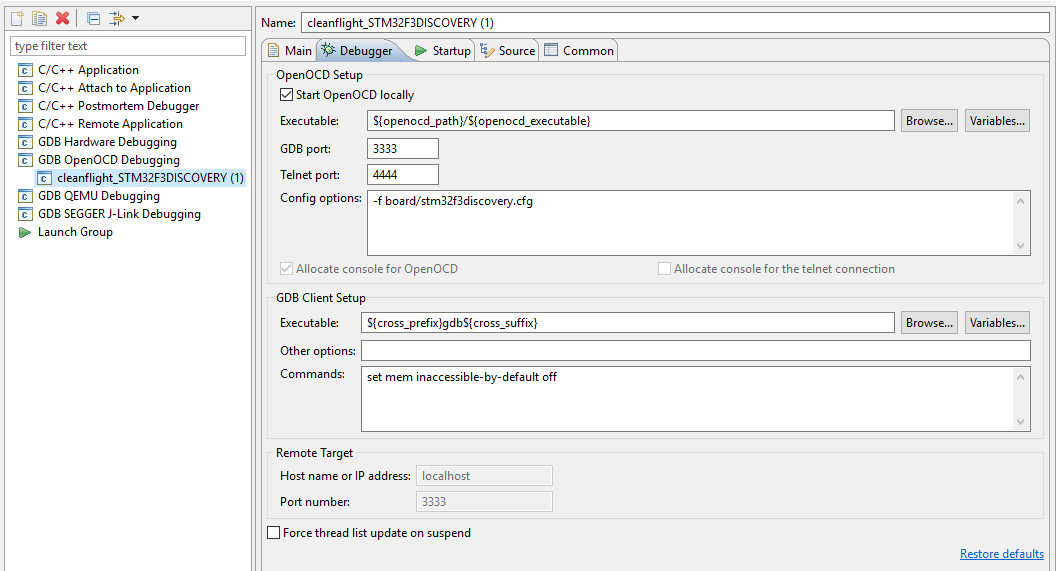Viewport: 1056px width, 571px height.
Task: Click the New launch configuration icon
Action: click(17, 18)
